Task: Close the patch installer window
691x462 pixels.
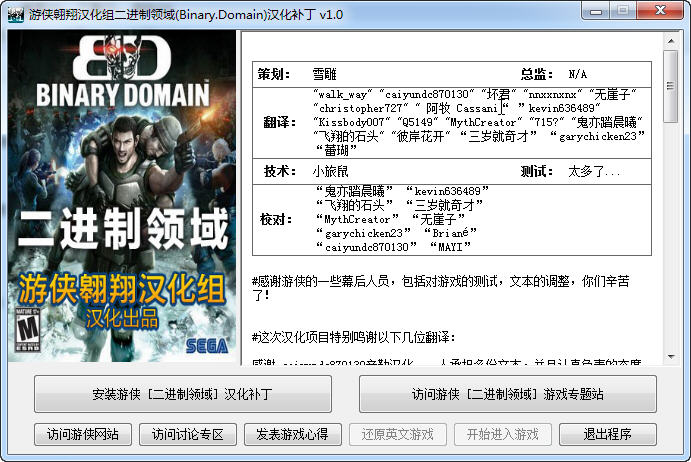Action: (x=660, y=11)
